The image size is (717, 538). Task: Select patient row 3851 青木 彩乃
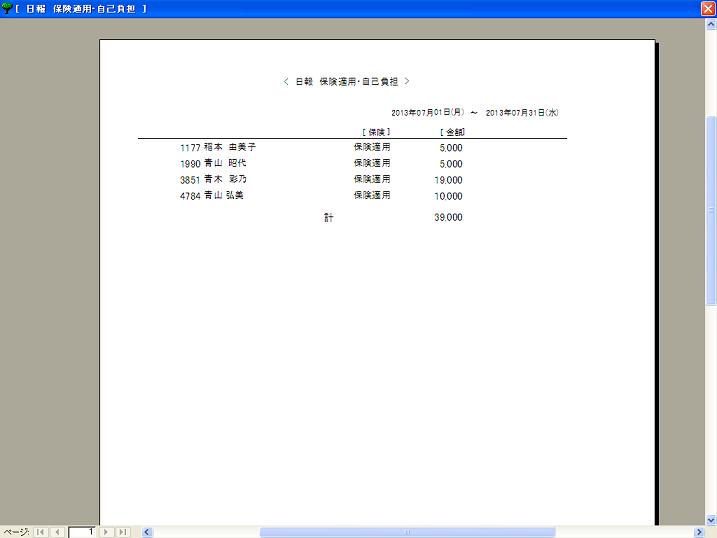point(321,180)
